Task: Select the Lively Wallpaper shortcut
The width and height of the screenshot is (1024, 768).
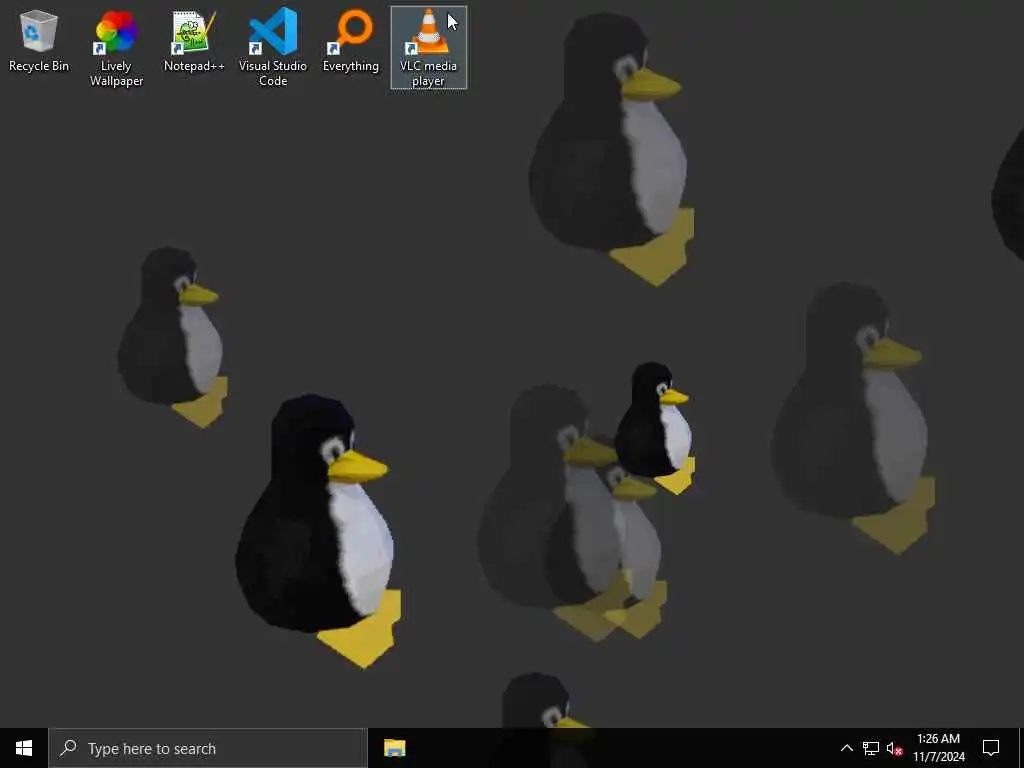Action: coord(116,48)
